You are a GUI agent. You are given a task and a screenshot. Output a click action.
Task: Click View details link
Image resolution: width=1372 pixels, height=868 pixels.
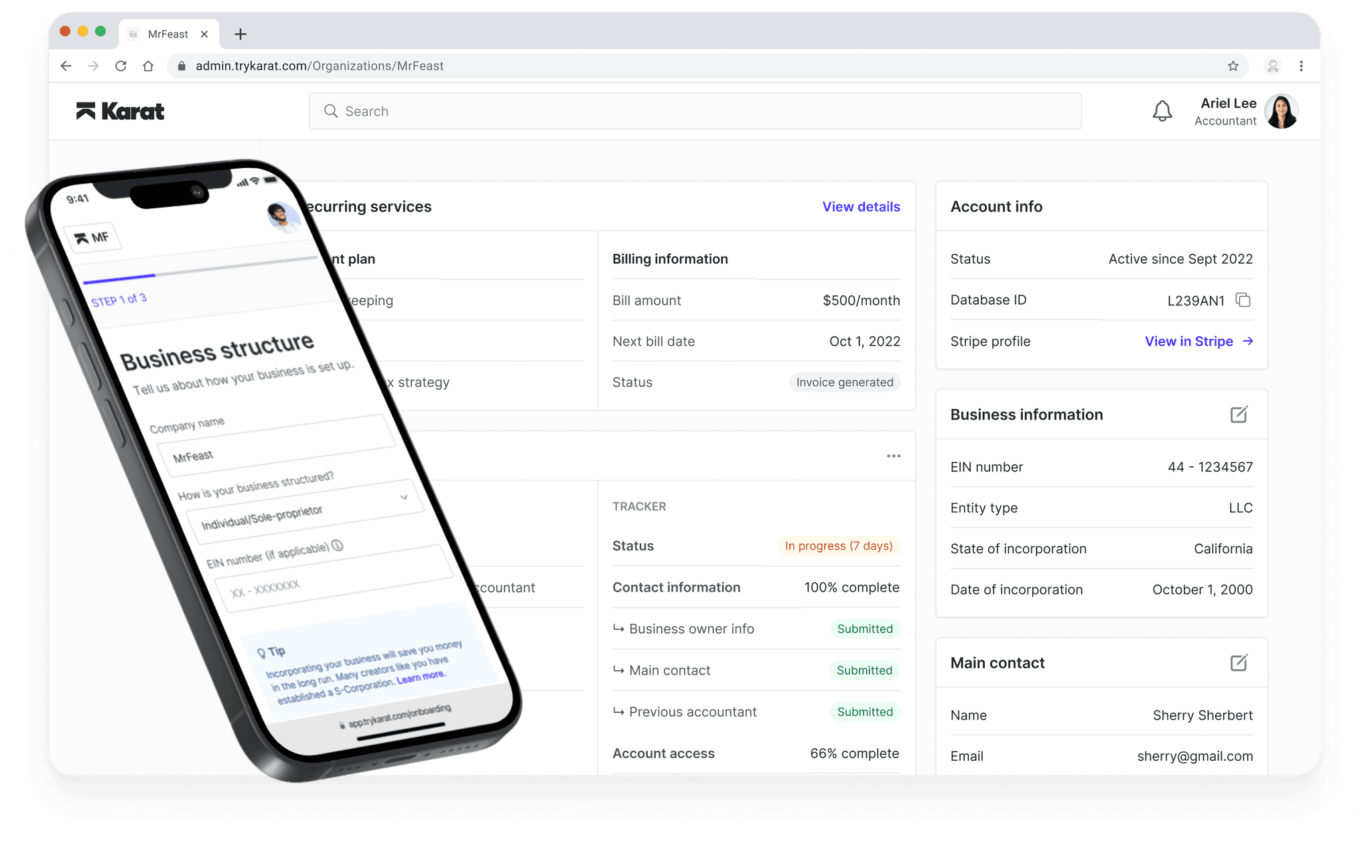click(861, 207)
